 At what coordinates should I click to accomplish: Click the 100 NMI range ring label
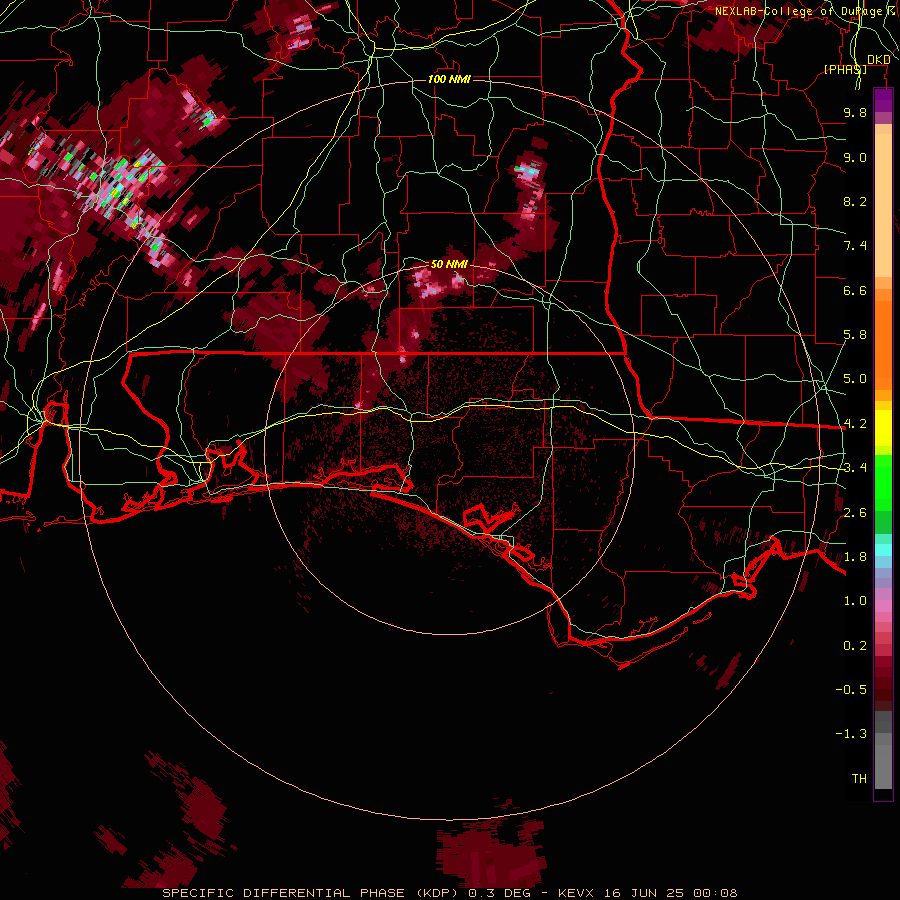click(449, 79)
